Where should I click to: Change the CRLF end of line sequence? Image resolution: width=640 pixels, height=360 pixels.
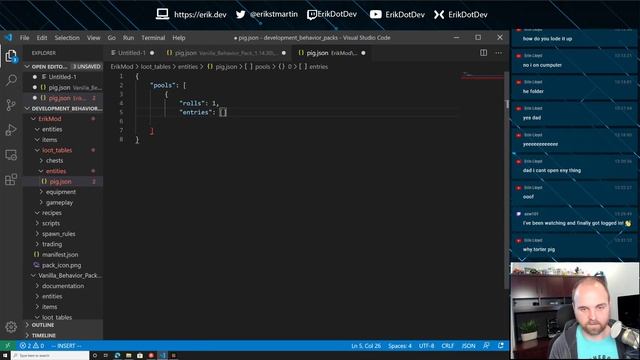click(447, 346)
